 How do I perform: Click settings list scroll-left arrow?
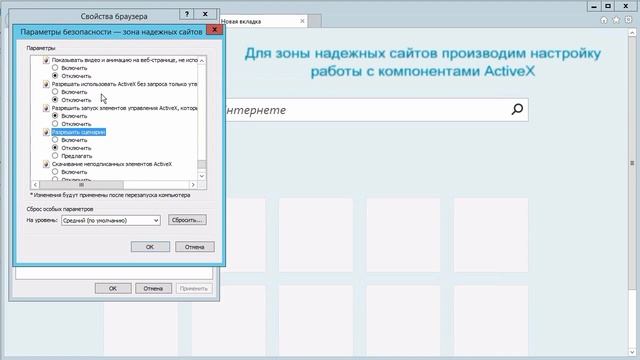(x=35, y=185)
